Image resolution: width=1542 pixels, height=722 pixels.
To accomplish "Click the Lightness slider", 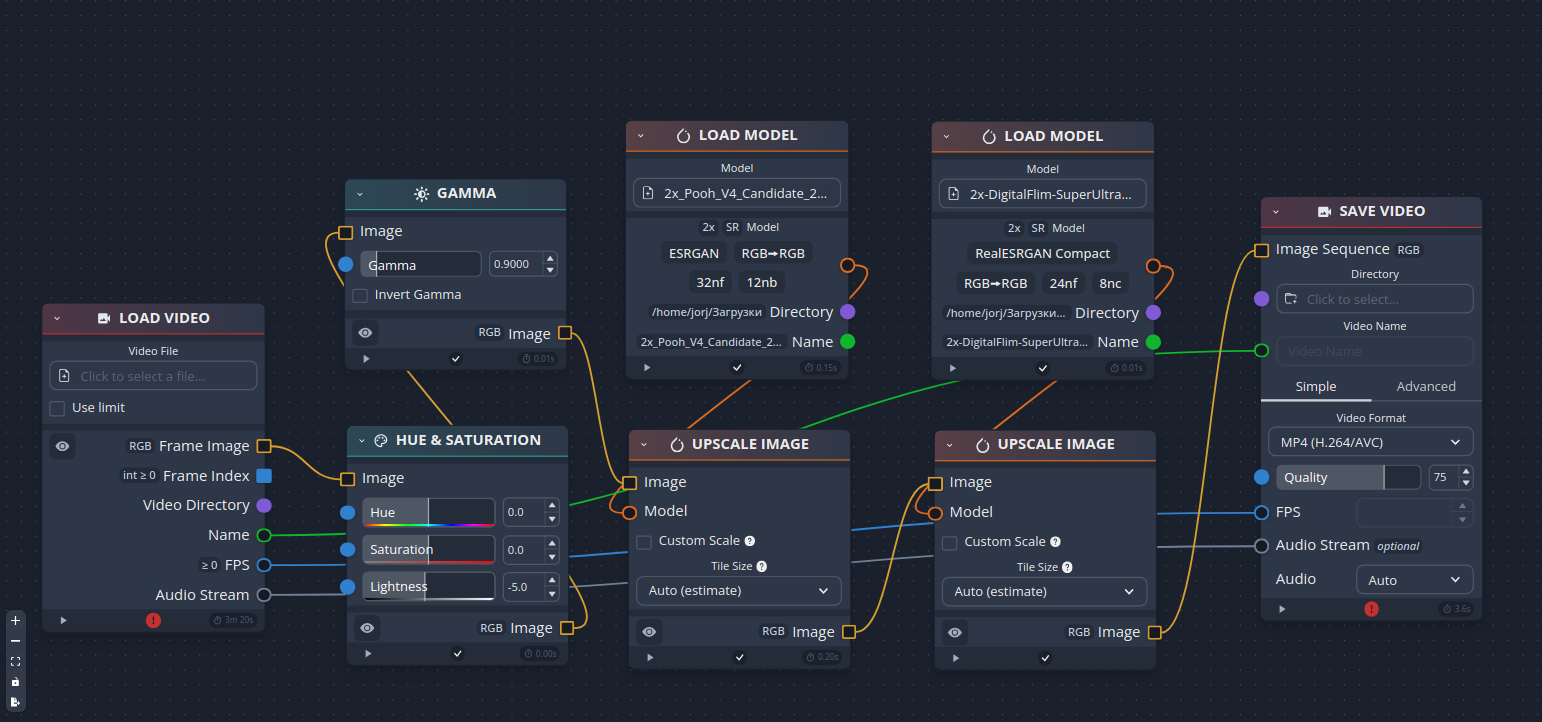I will tap(428, 586).
